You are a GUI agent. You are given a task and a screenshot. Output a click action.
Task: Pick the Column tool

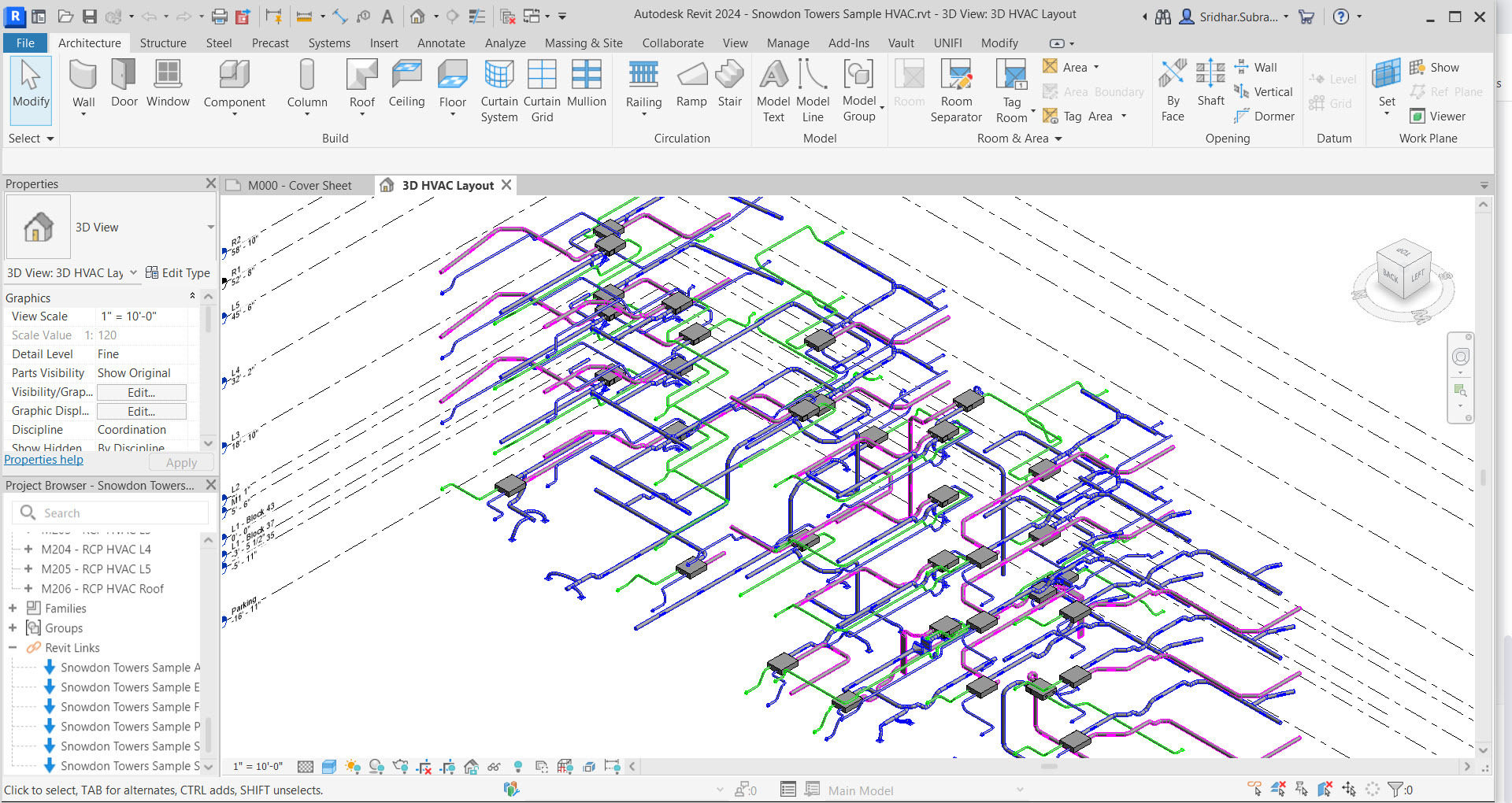tap(307, 87)
